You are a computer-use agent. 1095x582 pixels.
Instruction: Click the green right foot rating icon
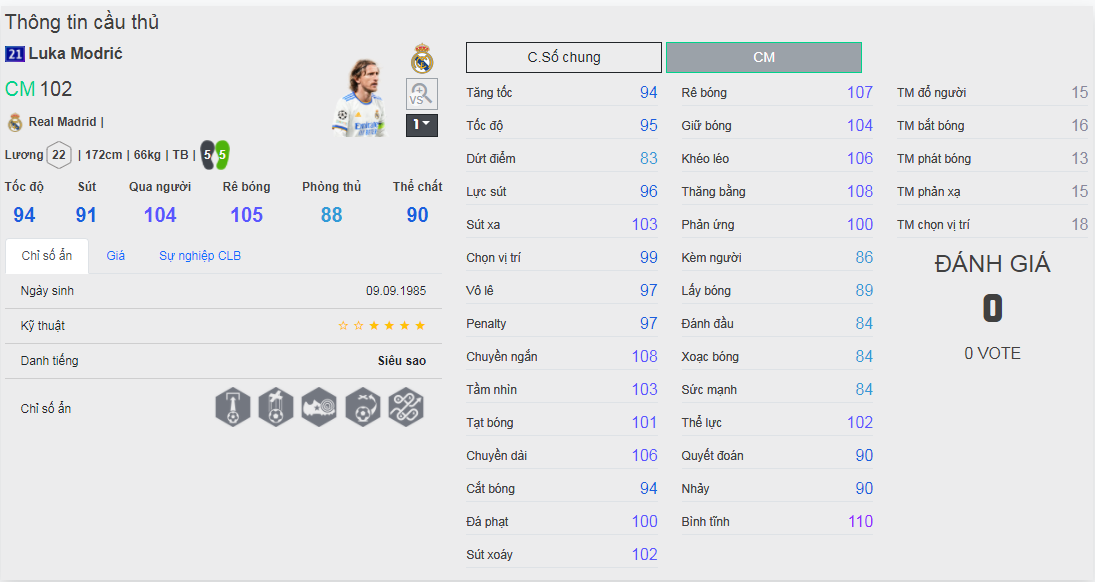click(222, 155)
